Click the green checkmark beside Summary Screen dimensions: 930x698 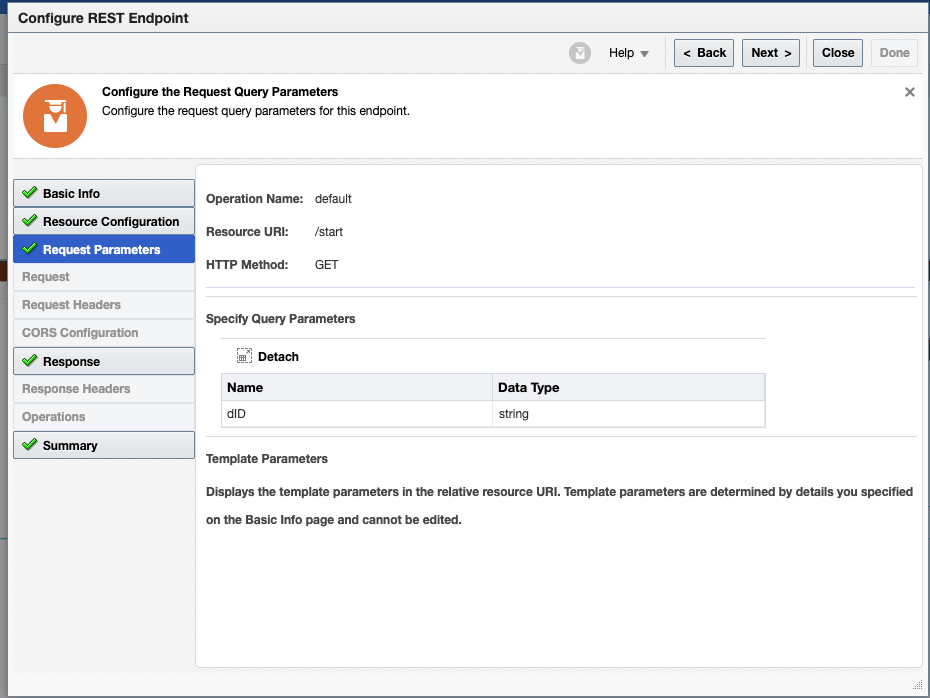tap(29, 445)
